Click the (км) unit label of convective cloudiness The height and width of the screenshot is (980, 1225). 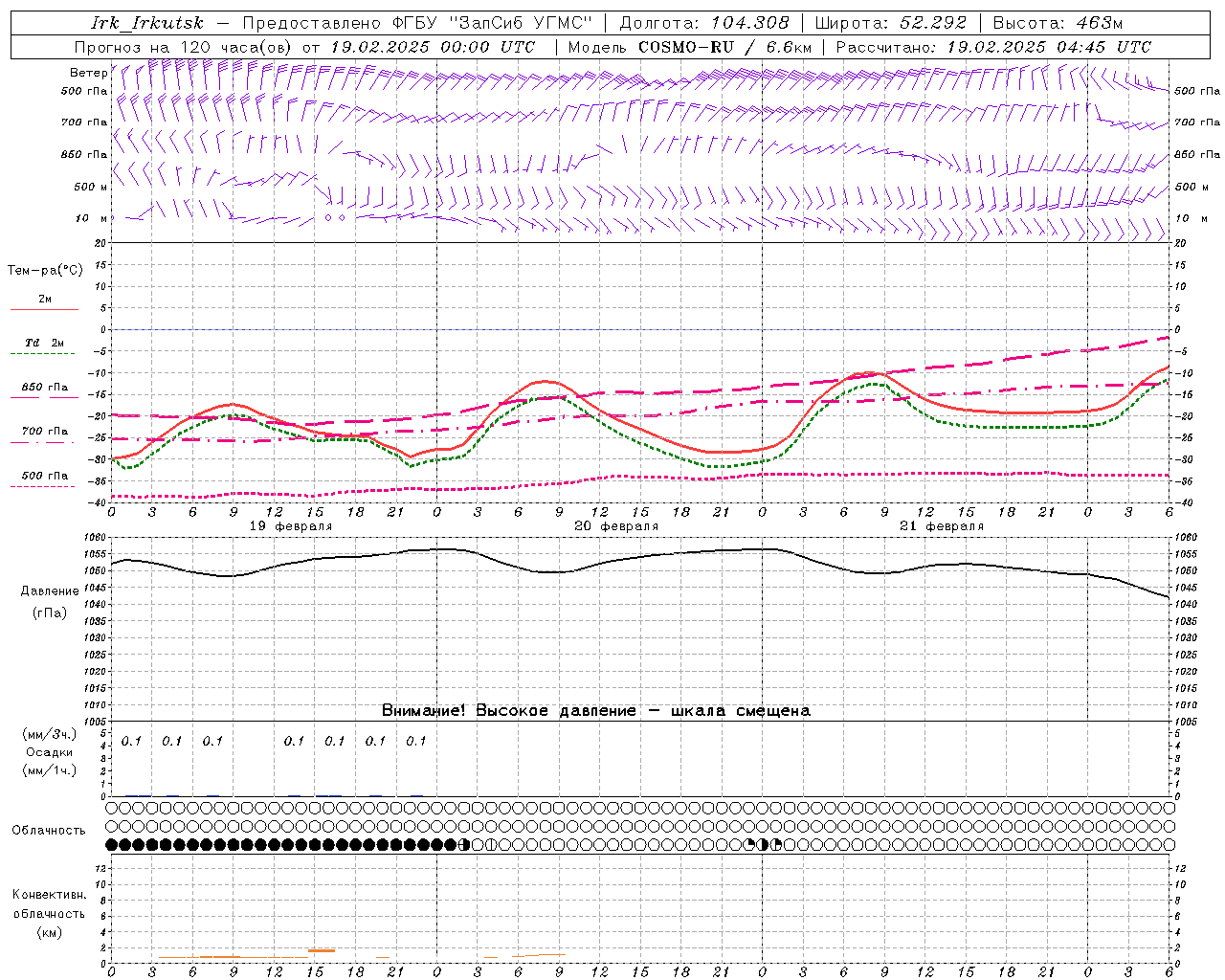point(49,931)
